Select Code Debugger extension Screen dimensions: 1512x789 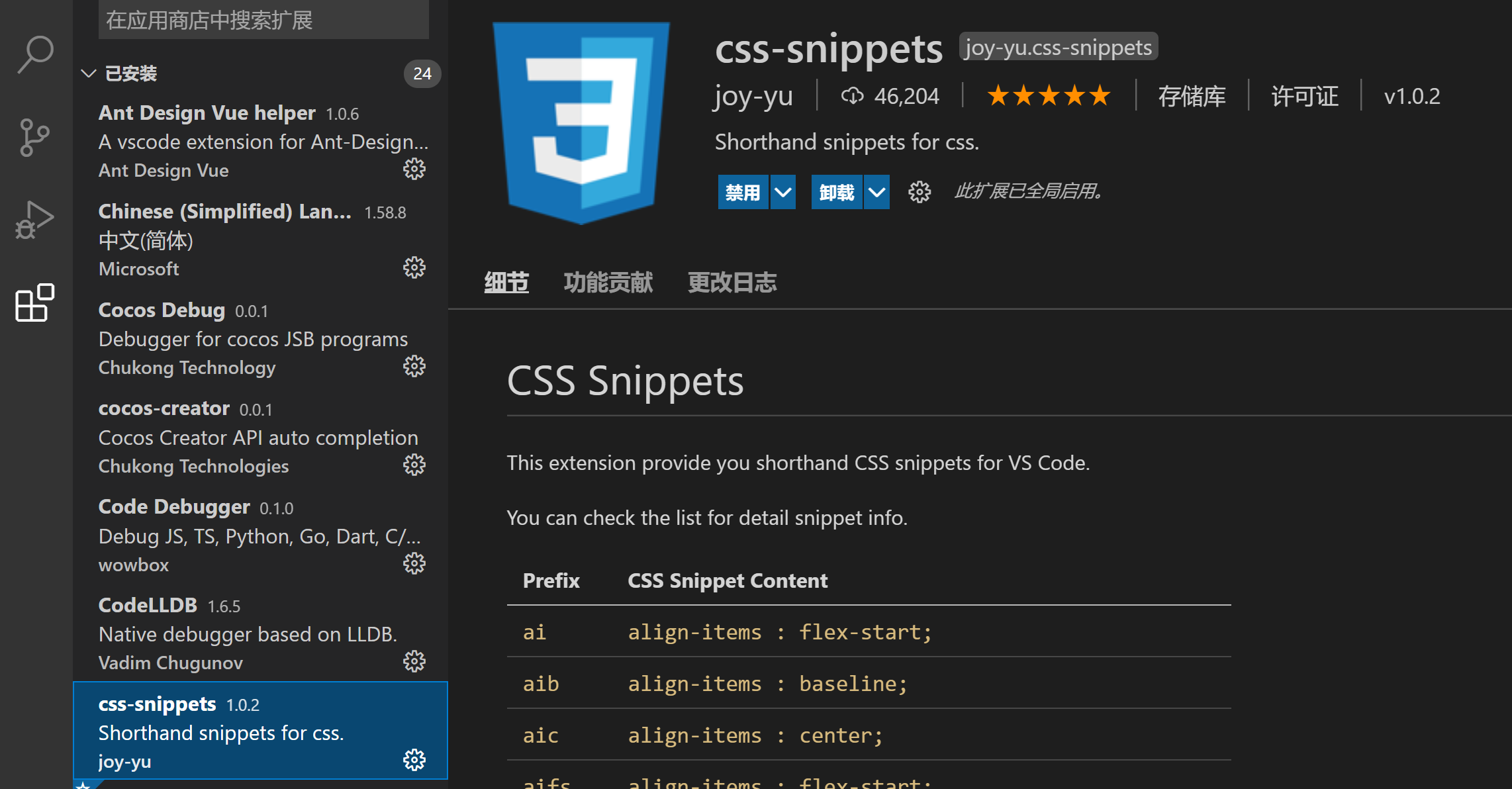tap(260, 535)
